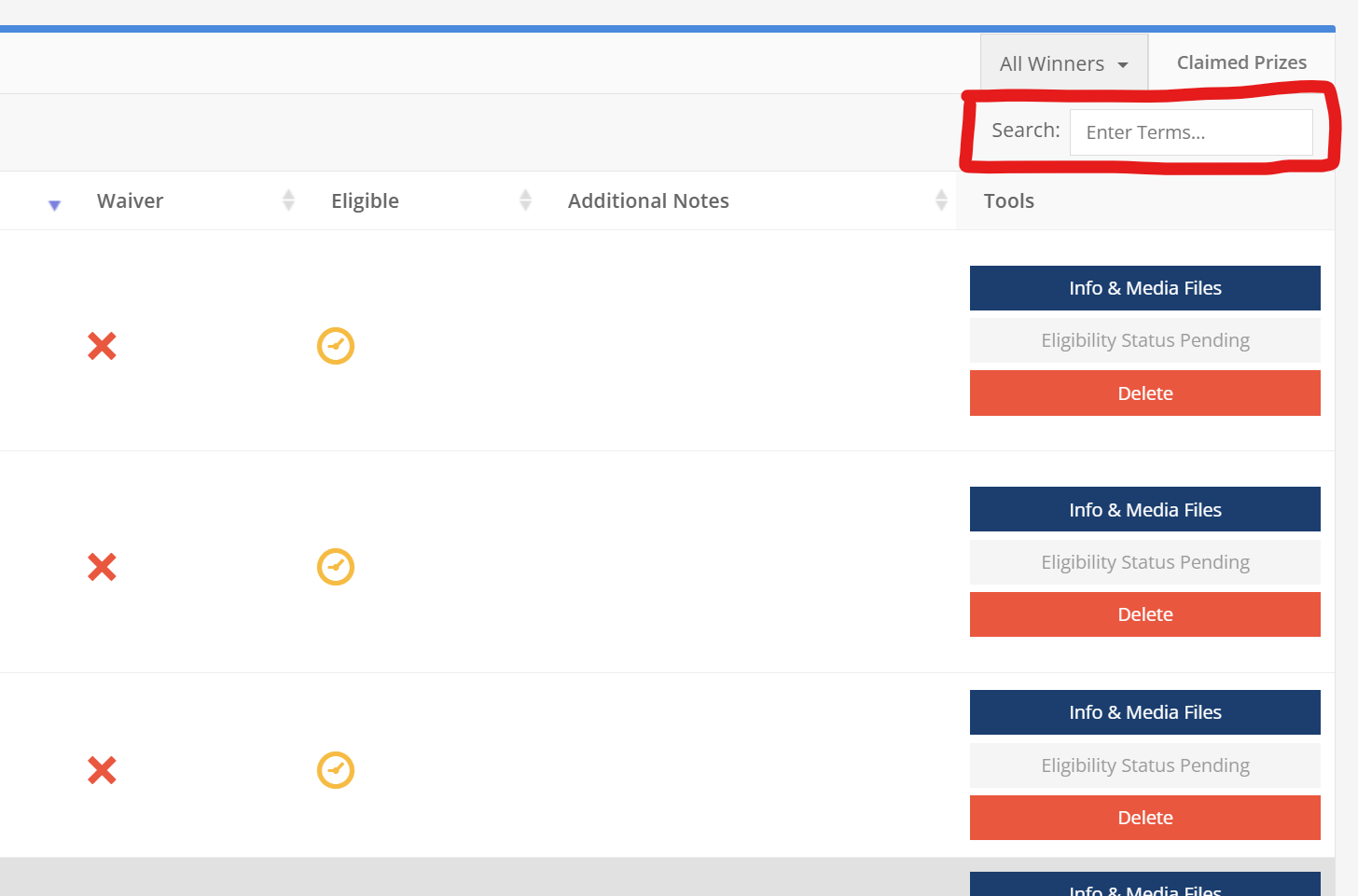Screen dimensions: 1358x896
Task: Delete the first winner entry
Action: pyautogui.click(x=1144, y=393)
